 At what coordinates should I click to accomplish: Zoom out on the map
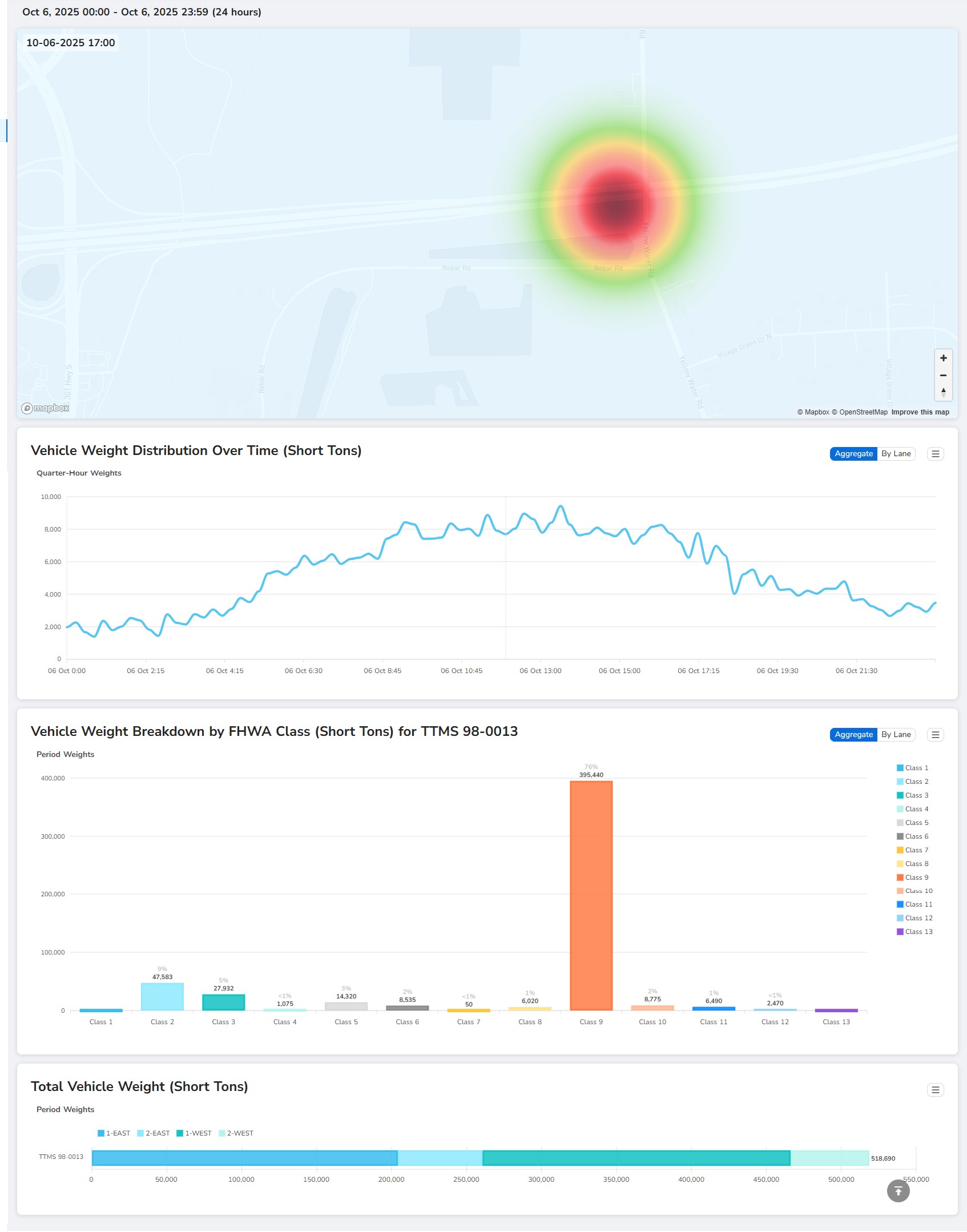pos(943,376)
